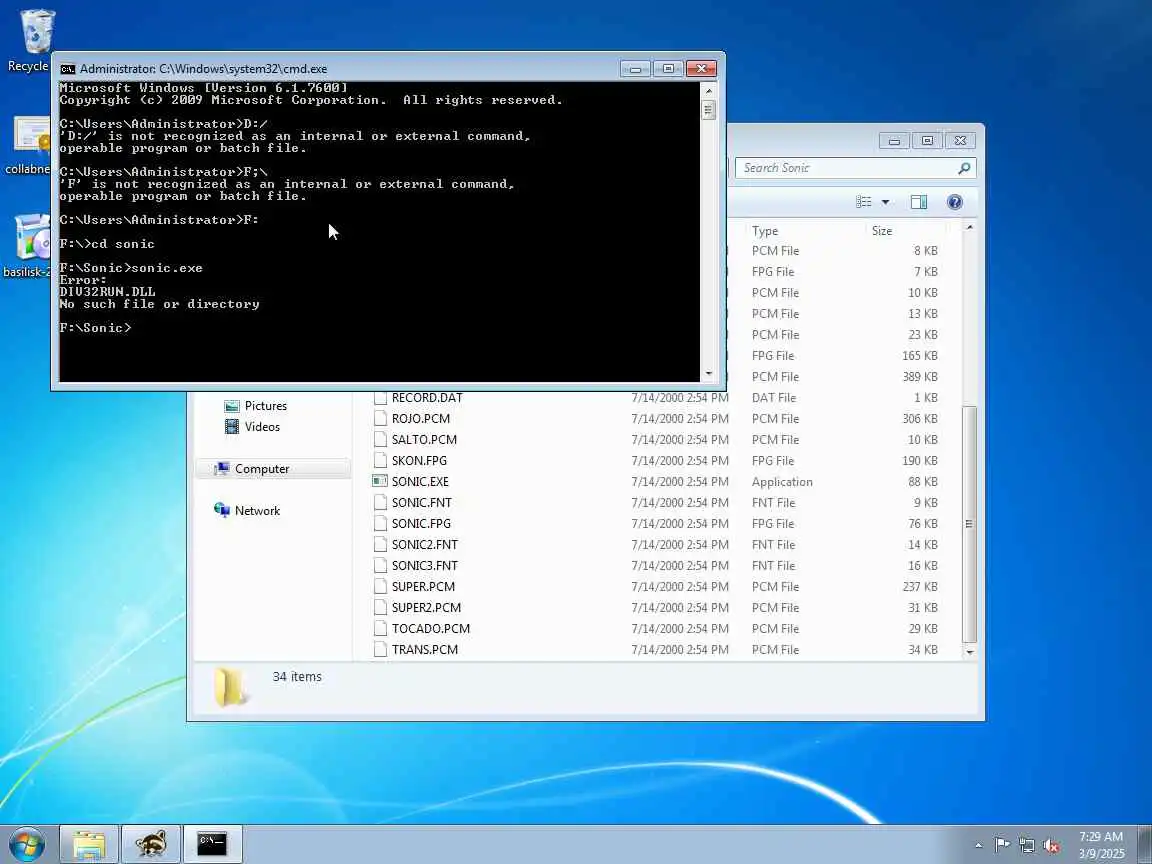
Task: Select the SUPER2.PCM file
Action: [426, 608]
